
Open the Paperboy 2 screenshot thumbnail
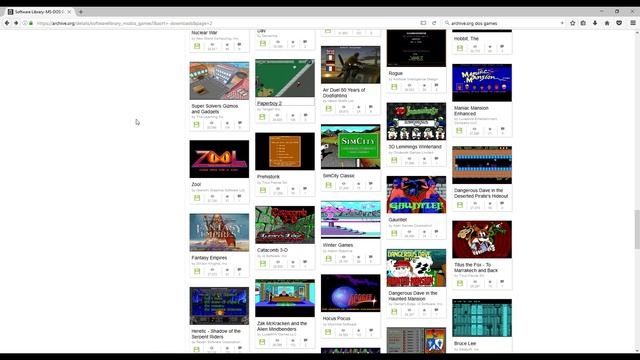tap(285, 78)
